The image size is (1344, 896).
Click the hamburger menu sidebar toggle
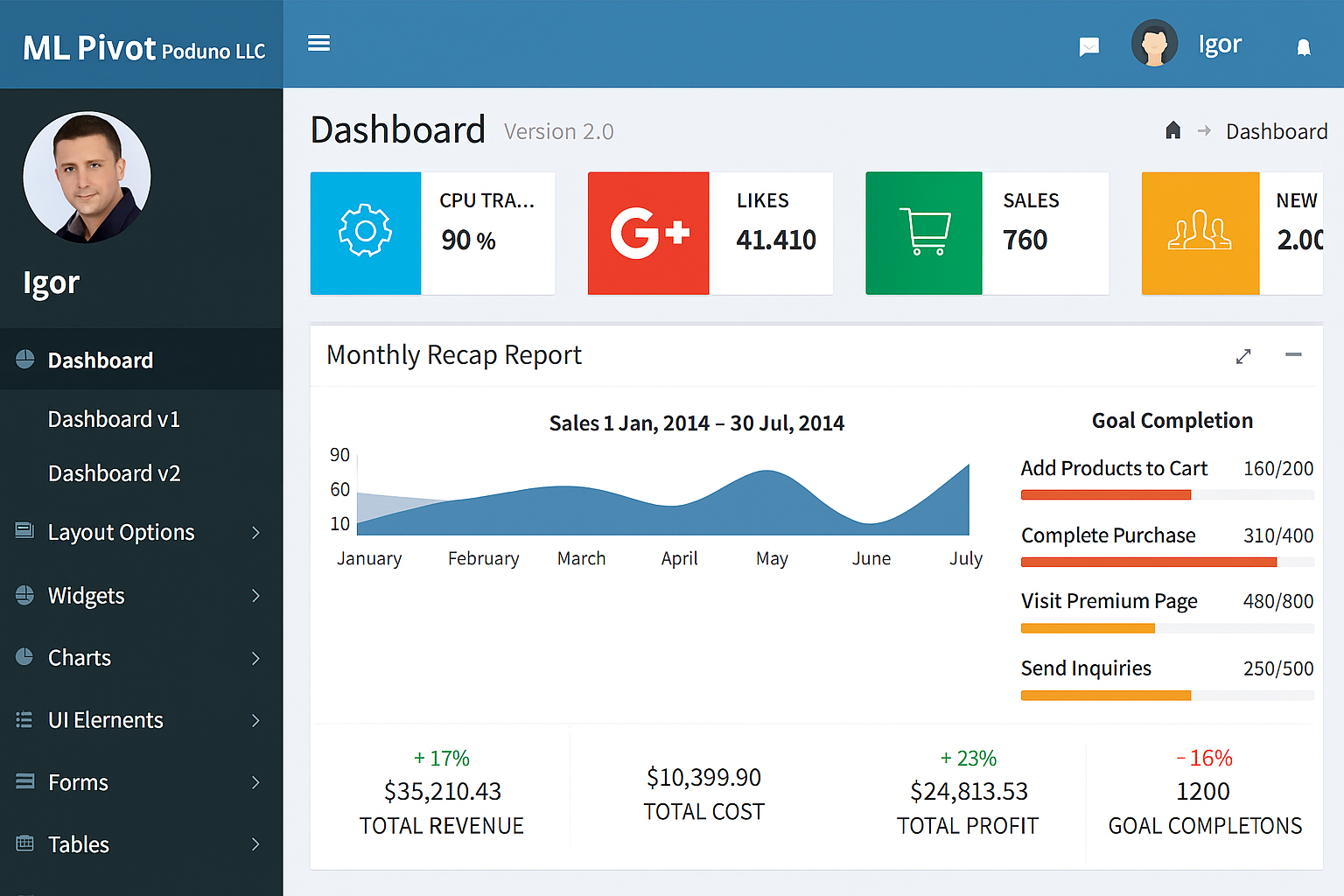pos(318,44)
